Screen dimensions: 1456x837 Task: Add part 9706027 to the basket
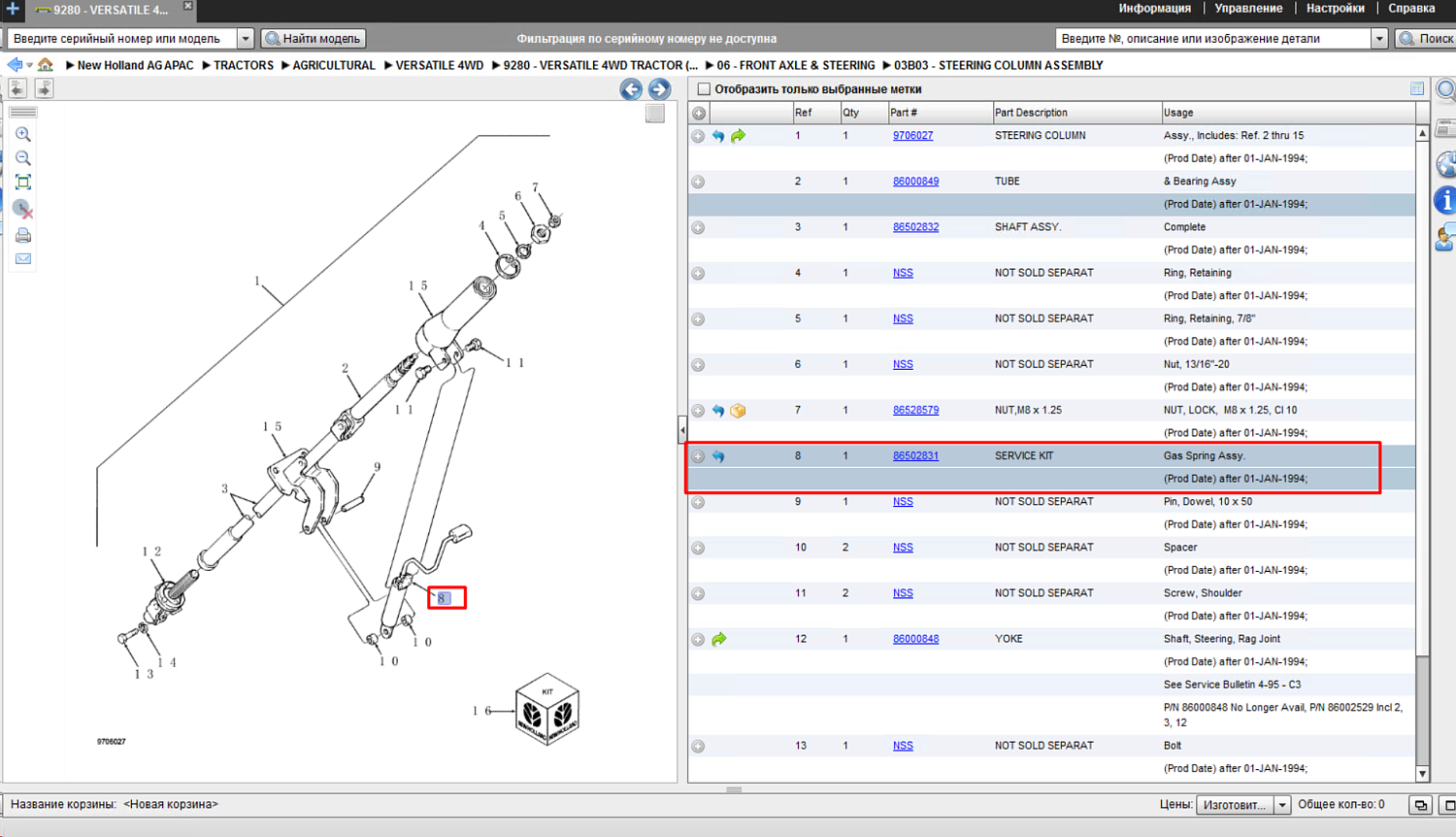click(x=698, y=136)
